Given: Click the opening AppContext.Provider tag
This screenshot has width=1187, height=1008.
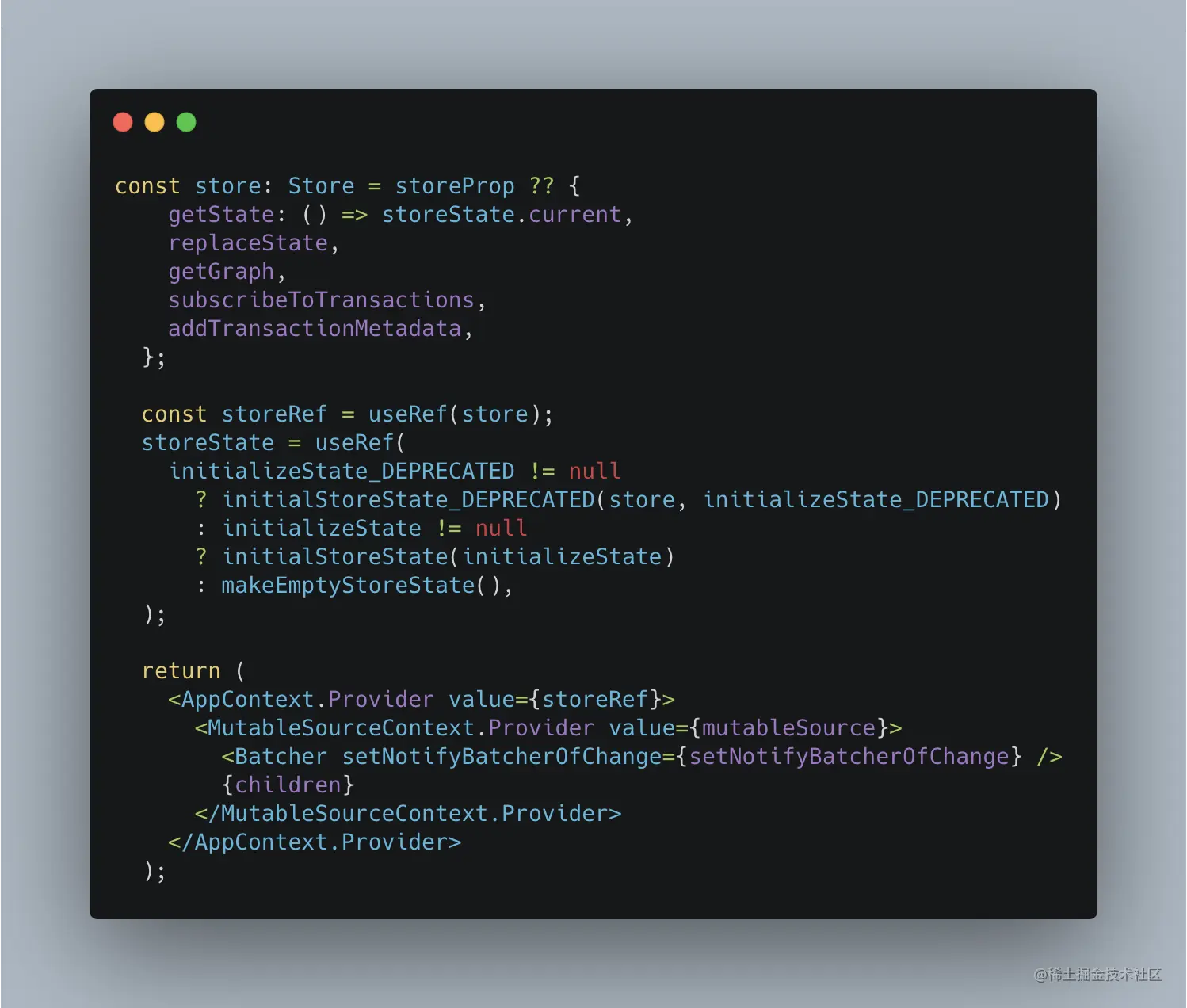Looking at the screenshot, I should click(422, 700).
